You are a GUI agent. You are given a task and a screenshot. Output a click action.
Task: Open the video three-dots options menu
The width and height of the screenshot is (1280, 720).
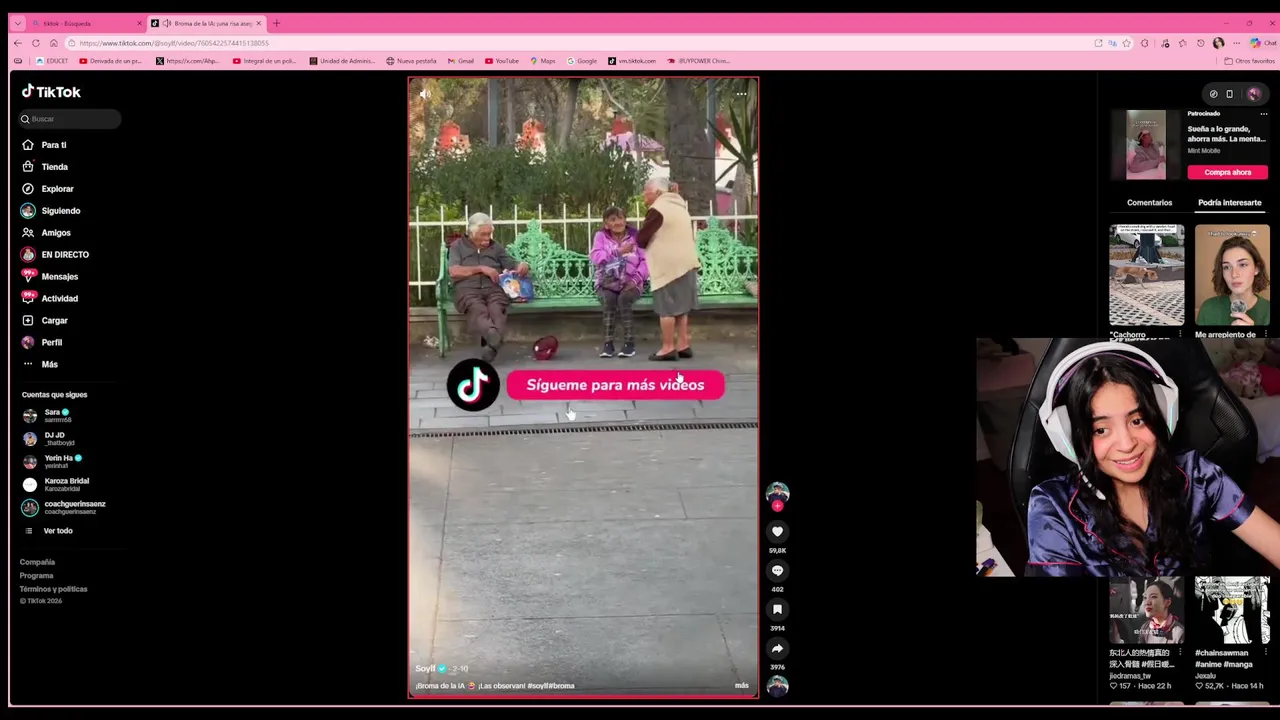coord(741,94)
